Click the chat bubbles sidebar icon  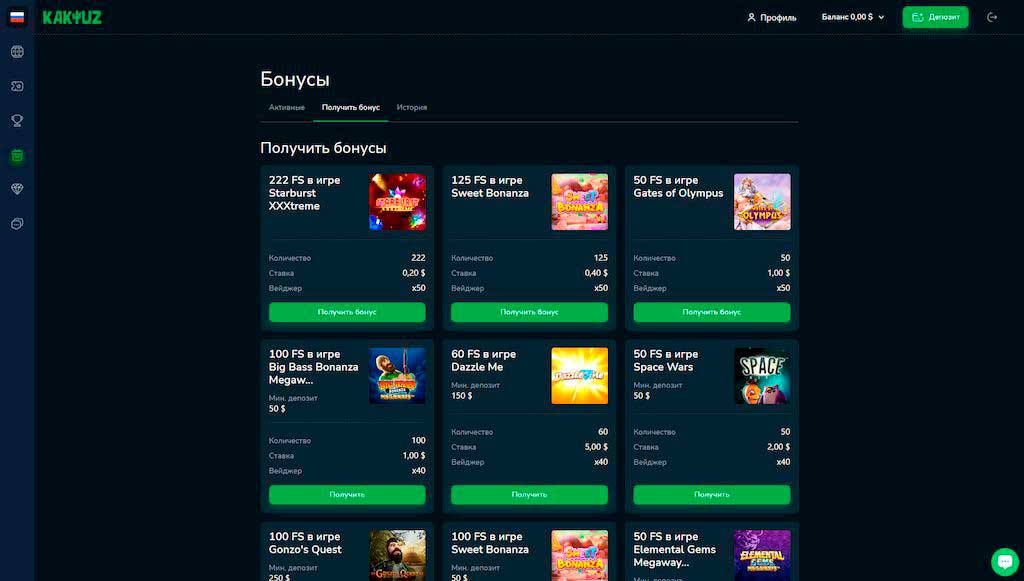point(17,224)
